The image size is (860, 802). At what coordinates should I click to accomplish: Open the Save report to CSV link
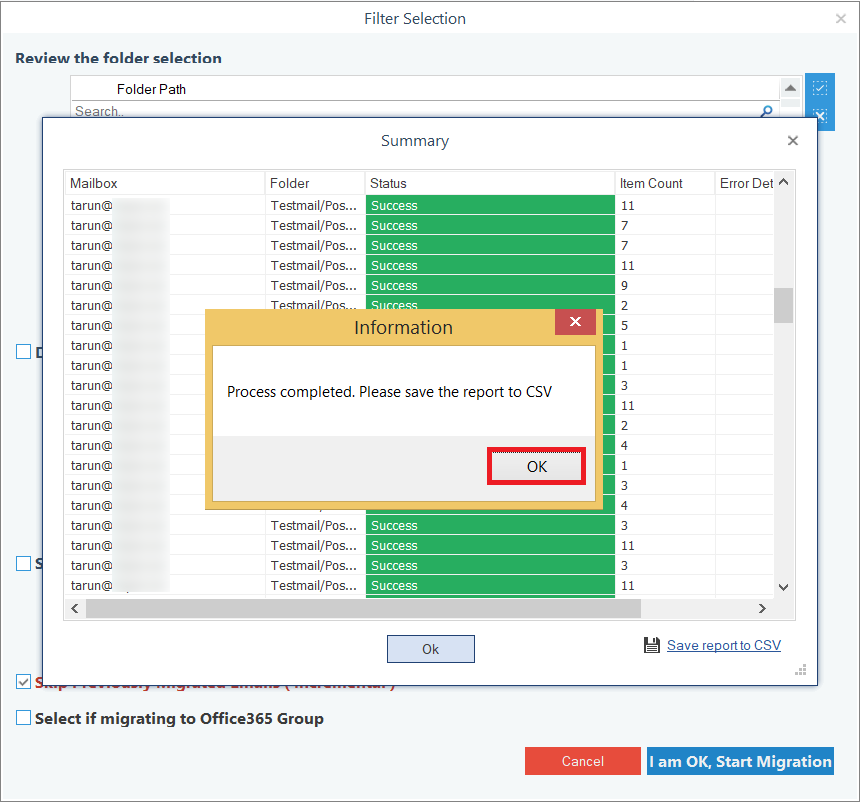(x=723, y=645)
